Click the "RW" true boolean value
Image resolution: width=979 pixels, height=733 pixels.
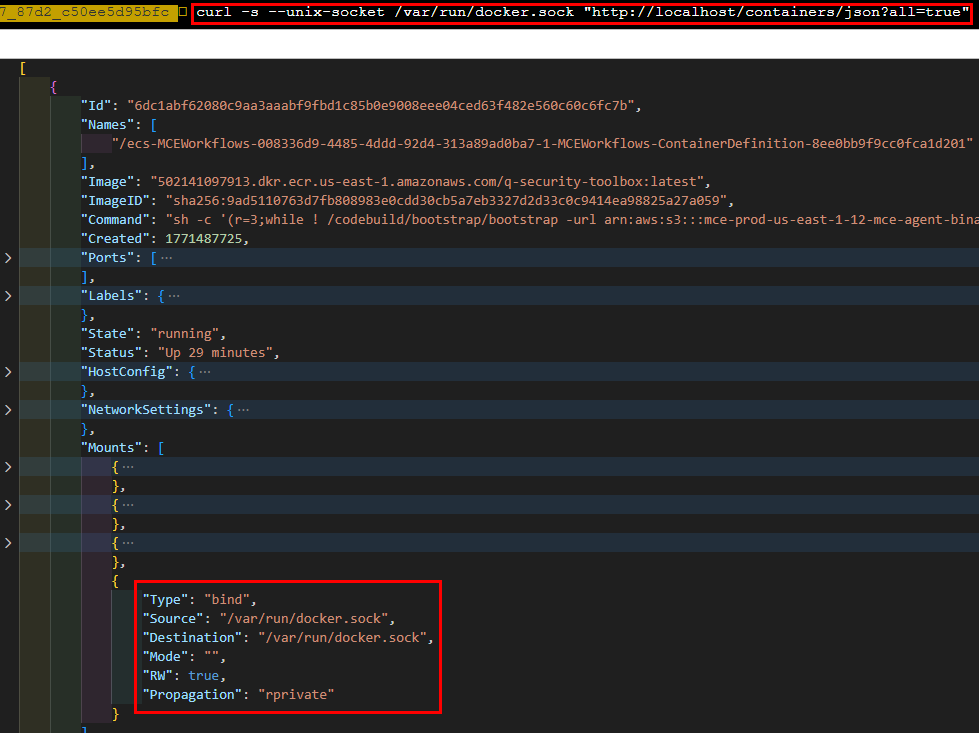coord(203,676)
